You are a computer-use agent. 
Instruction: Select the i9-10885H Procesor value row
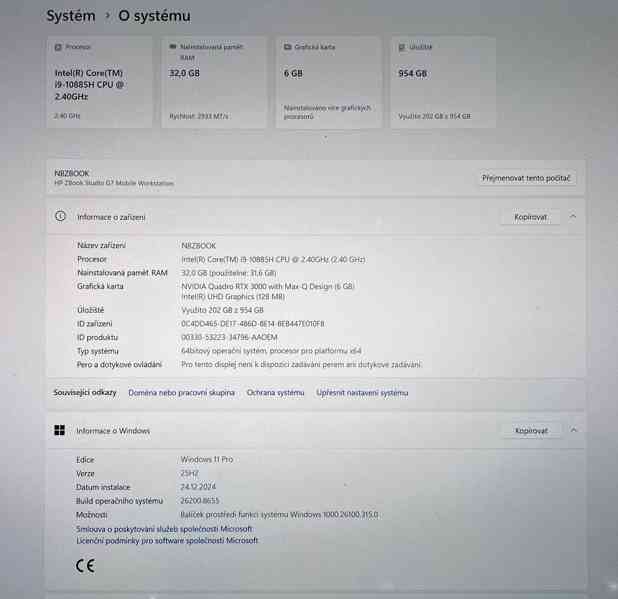(x=273, y=260)
